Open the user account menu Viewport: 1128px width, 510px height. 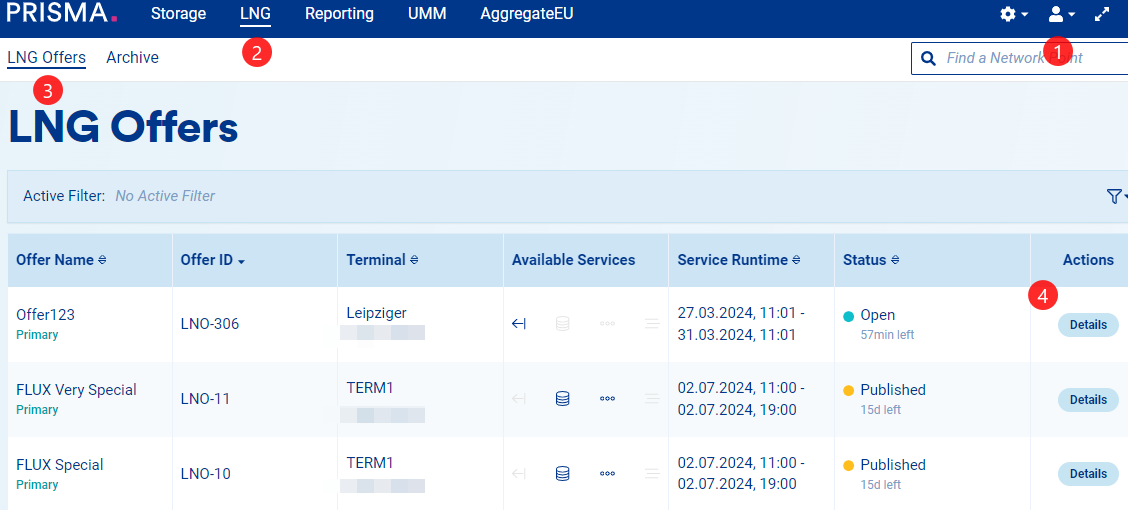[1061, 14]
